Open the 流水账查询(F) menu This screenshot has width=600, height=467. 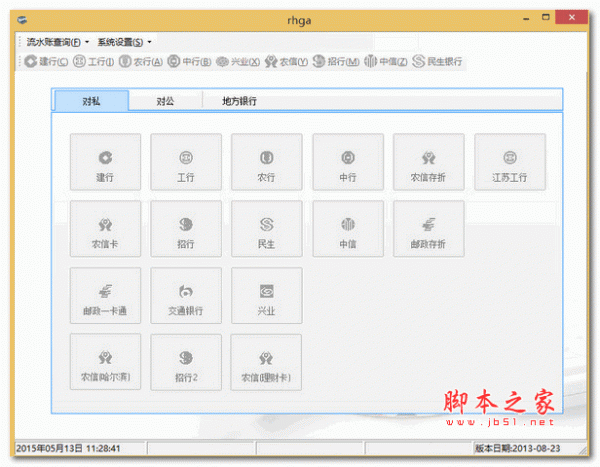54,42
